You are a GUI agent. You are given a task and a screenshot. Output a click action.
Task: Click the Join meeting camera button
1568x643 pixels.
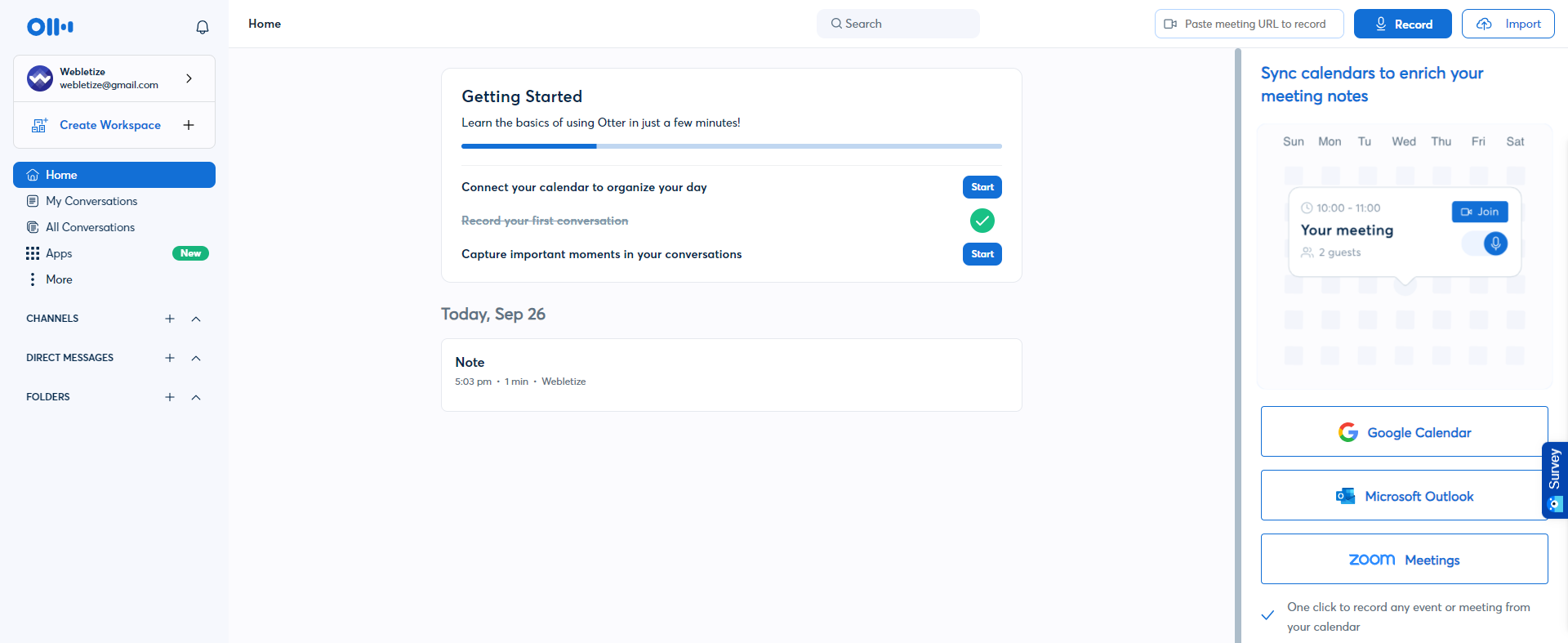pos(1480,212)
